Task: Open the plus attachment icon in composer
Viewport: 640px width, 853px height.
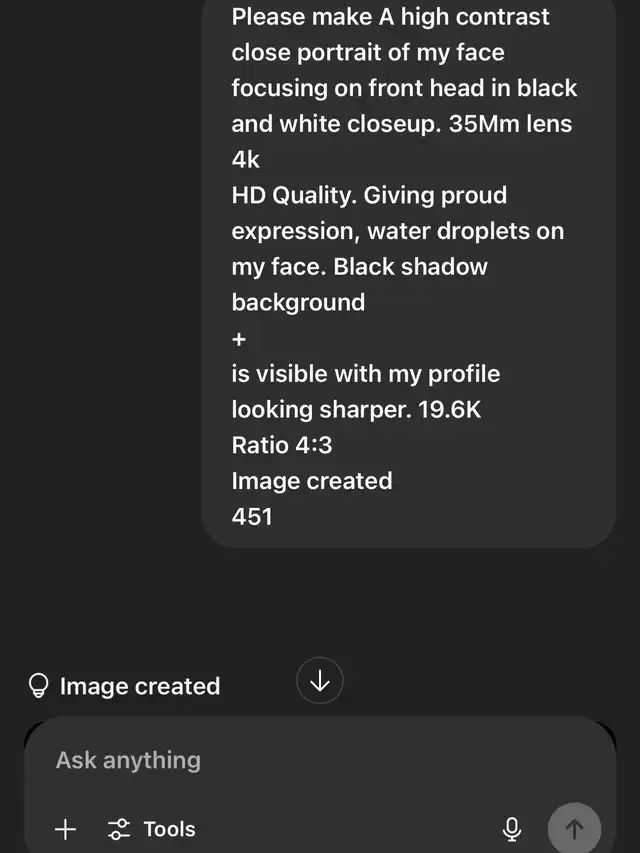Action: pyautogui.click(x=65, y=830)
